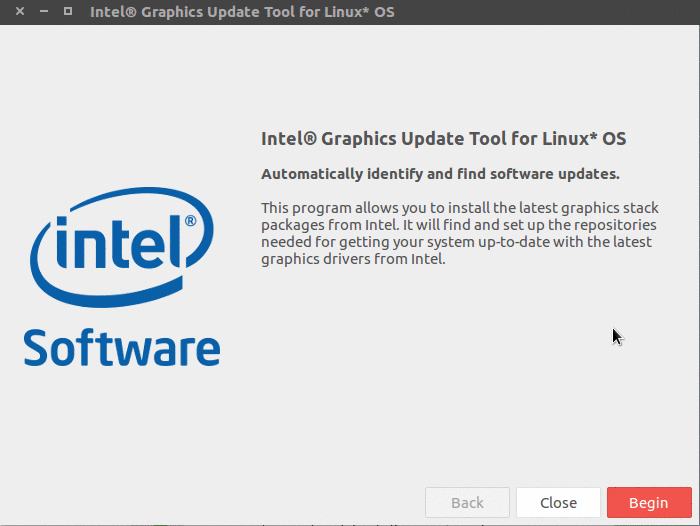Image resolution: width=700 pixels, height=526 pixels.
Task: Click the Close button in the dialog
Action: [558, 502]
